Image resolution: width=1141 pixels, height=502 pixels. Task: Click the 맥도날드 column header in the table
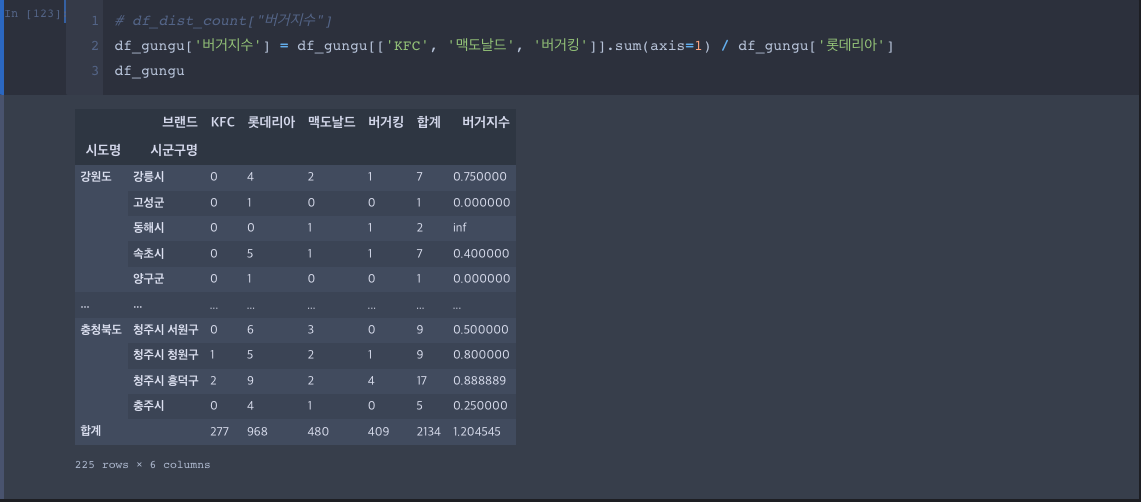coord(331,122)
